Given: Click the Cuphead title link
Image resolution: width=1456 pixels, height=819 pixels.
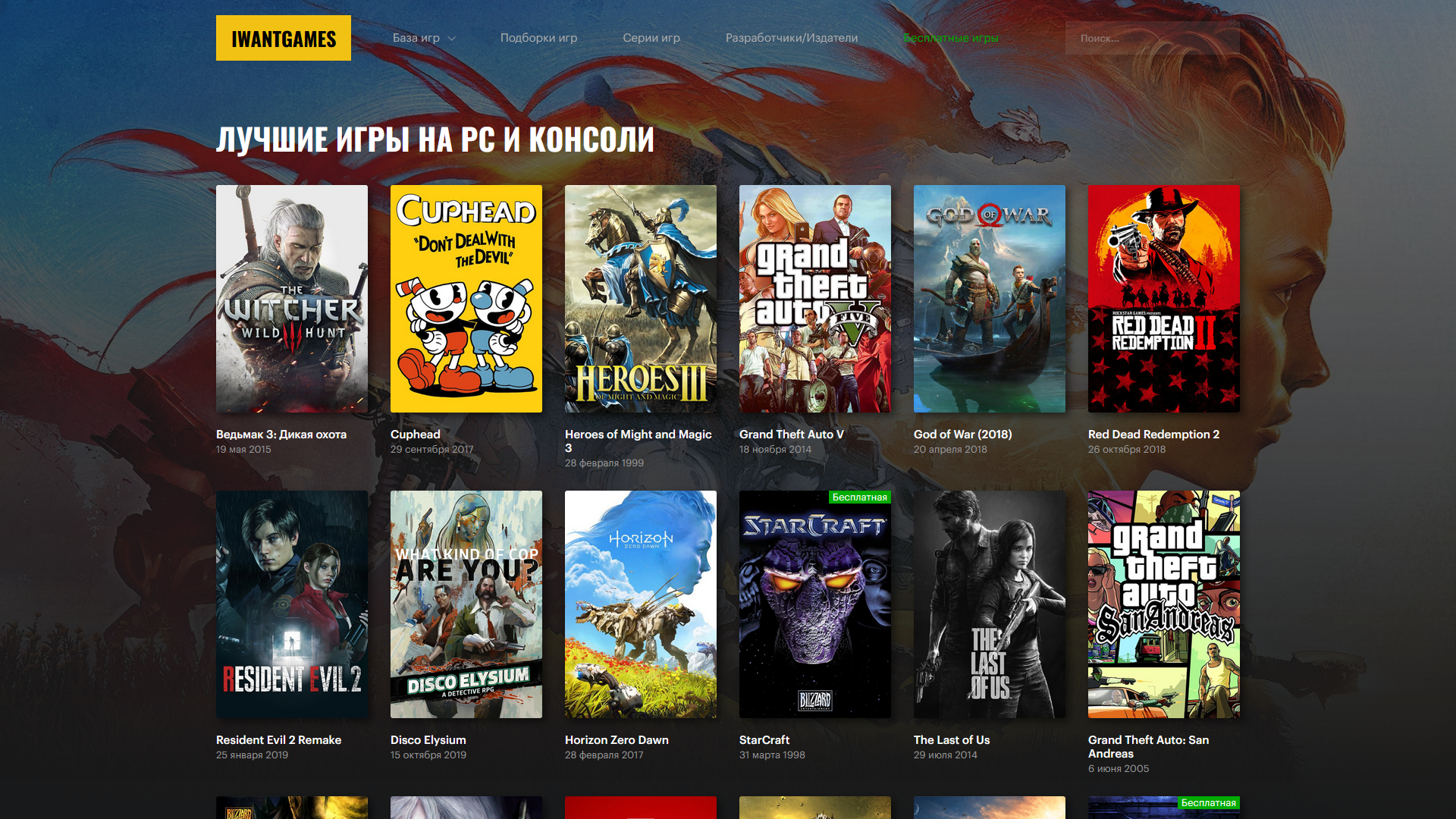Looking at the screenshot, I should (x=416, y=435).
